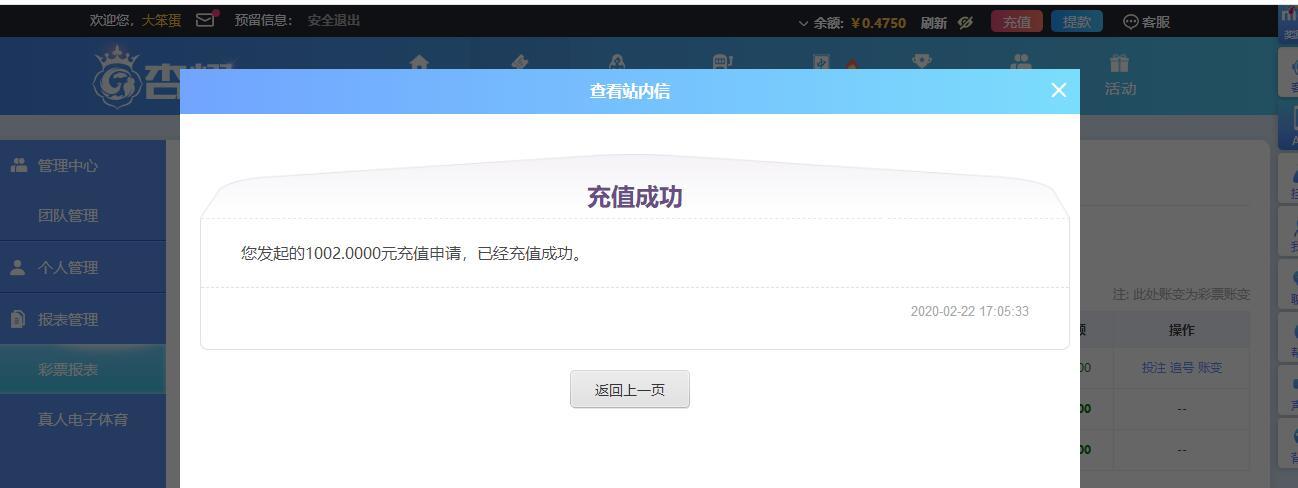Open 团队管理 in the sidebar
The width and height of the screenshot is (1298, 488).
68,216
